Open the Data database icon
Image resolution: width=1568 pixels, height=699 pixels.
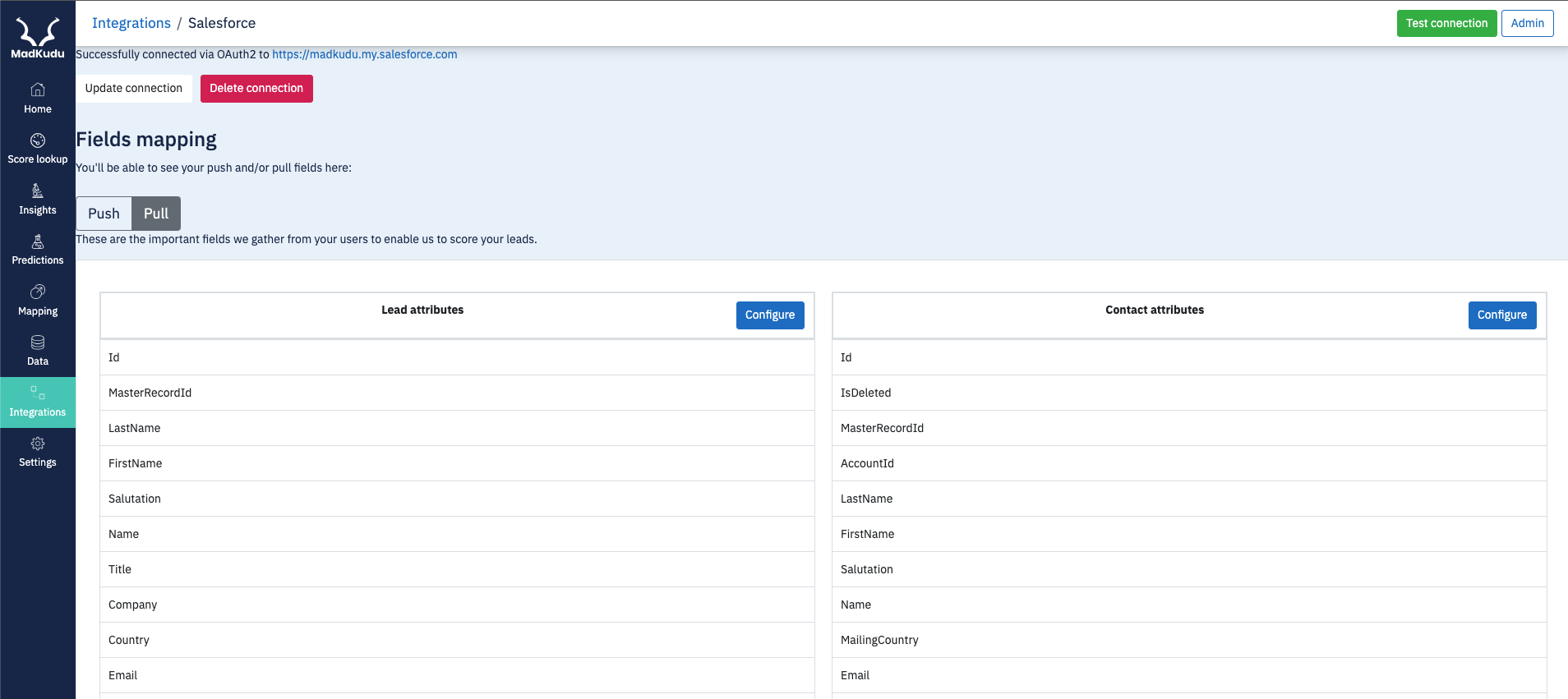click(x=38, y=343)
